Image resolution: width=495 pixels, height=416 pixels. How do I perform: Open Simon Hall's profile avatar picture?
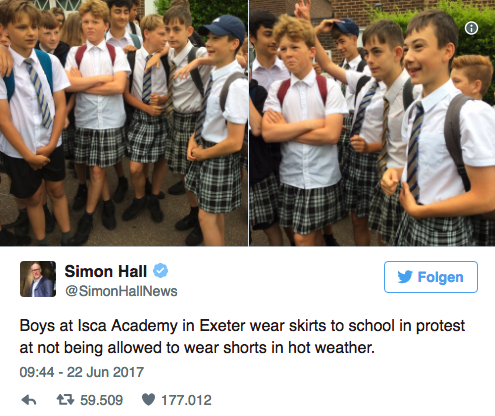[38, 279]
